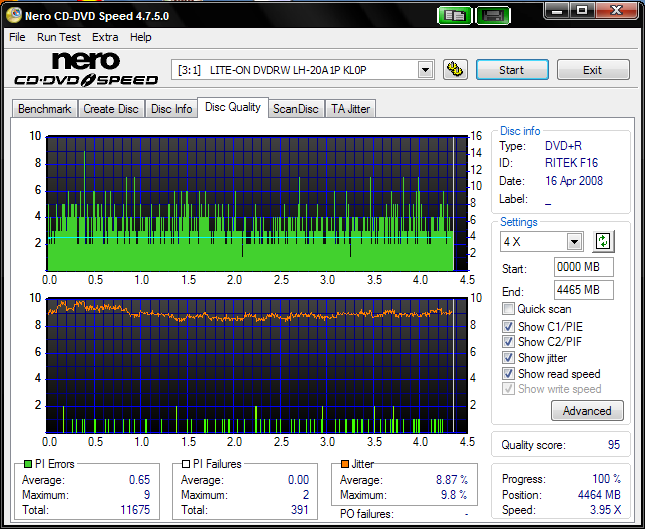Switch to the ScanDisc tab
Viewport: 645px width, 529px height.
[x=296, y=109]
